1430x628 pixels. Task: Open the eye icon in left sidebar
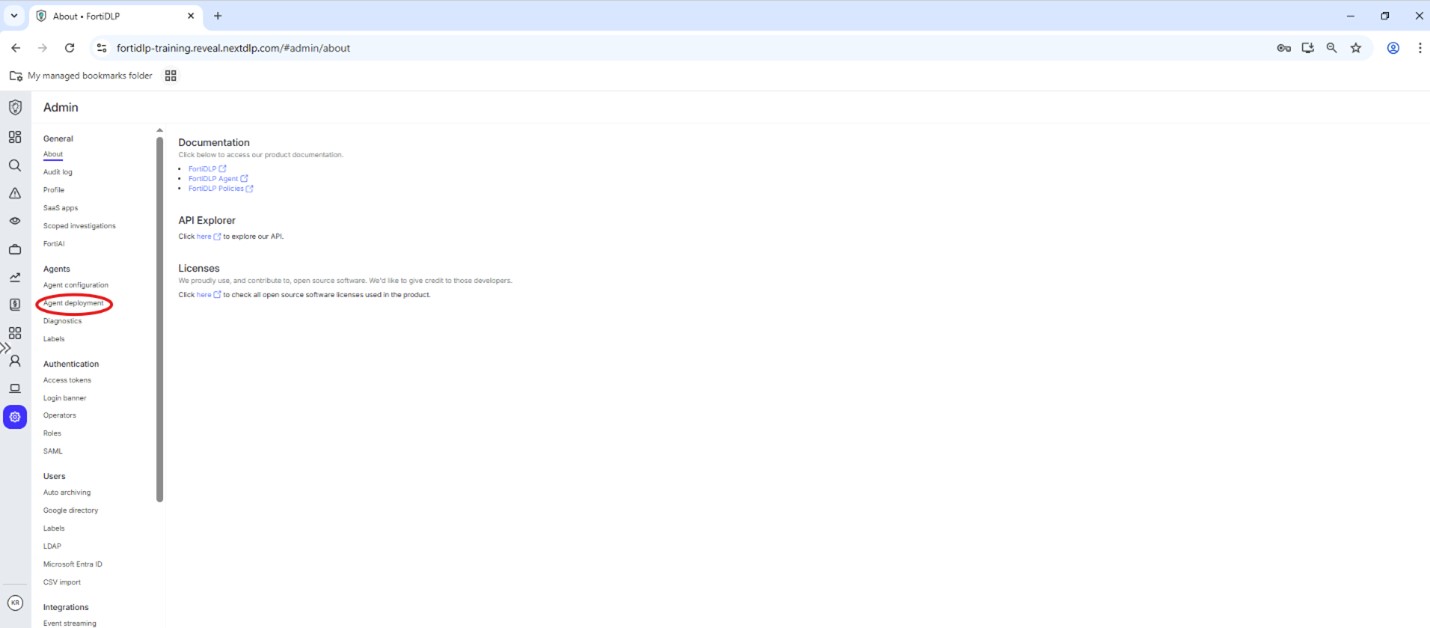click(15, 221)
